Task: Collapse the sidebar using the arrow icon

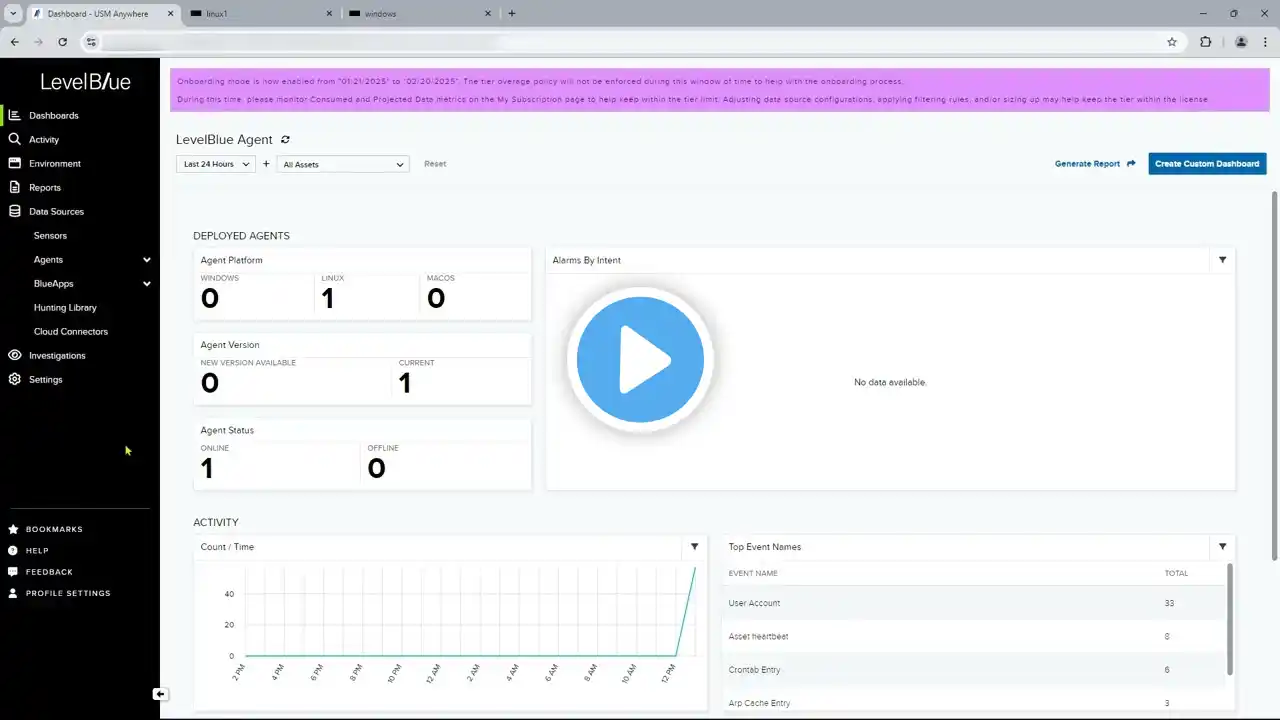Action: pos(160,694)
